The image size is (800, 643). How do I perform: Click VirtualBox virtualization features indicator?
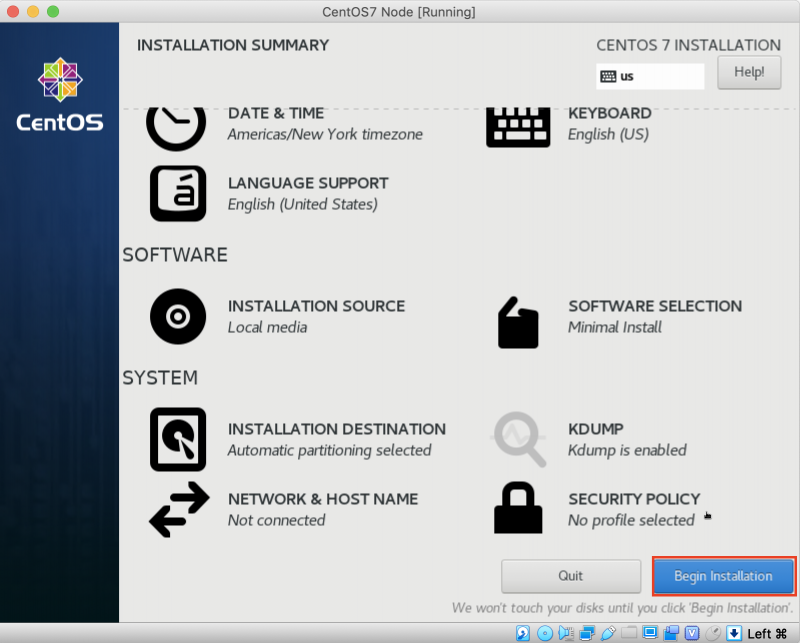[x=692, y=633]
